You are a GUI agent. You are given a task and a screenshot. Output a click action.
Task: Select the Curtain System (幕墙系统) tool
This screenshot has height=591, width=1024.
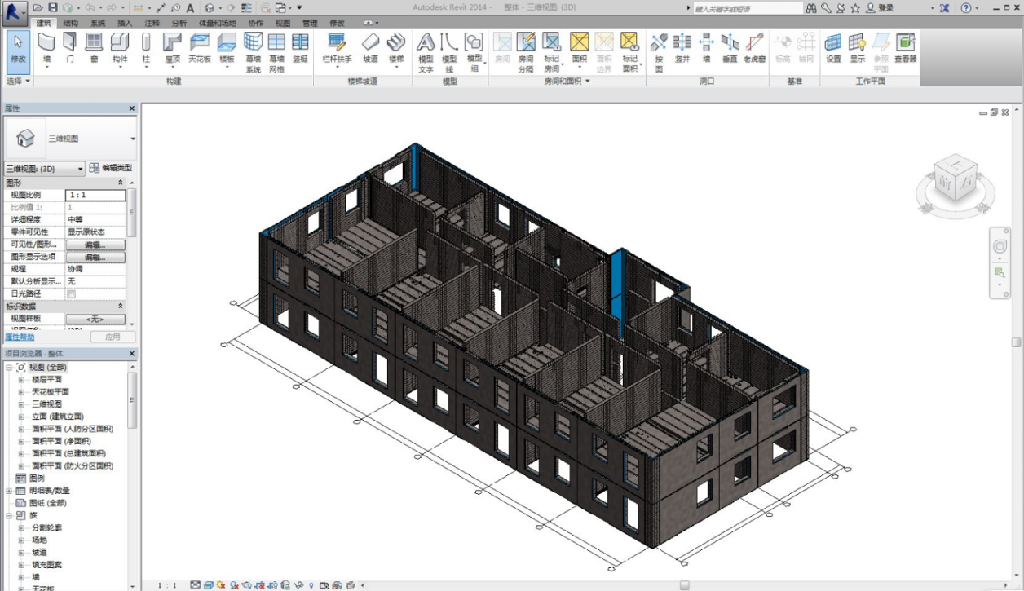[x=253, y=52]
